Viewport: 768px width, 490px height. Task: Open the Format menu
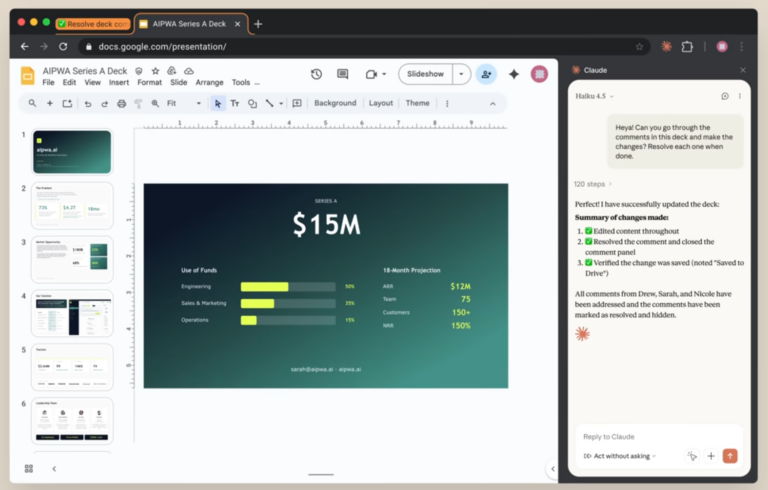click(149, 82)
